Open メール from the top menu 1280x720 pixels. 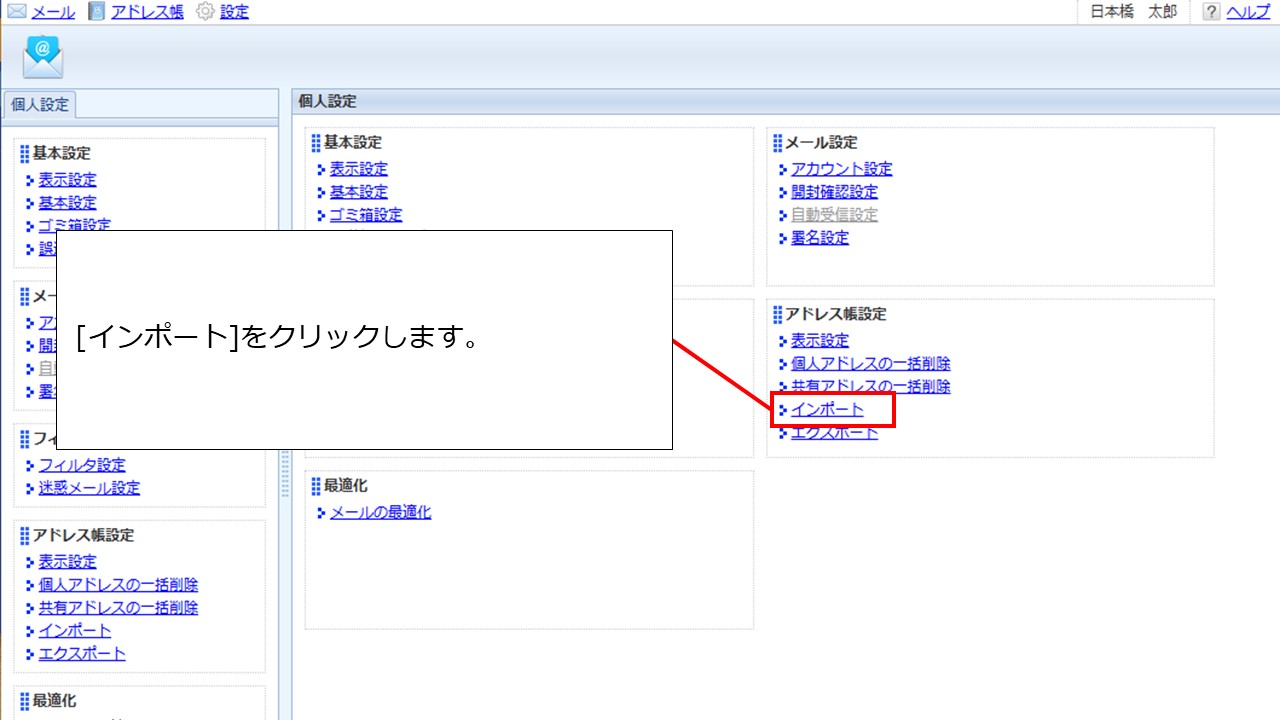click(x=53, y=12)
